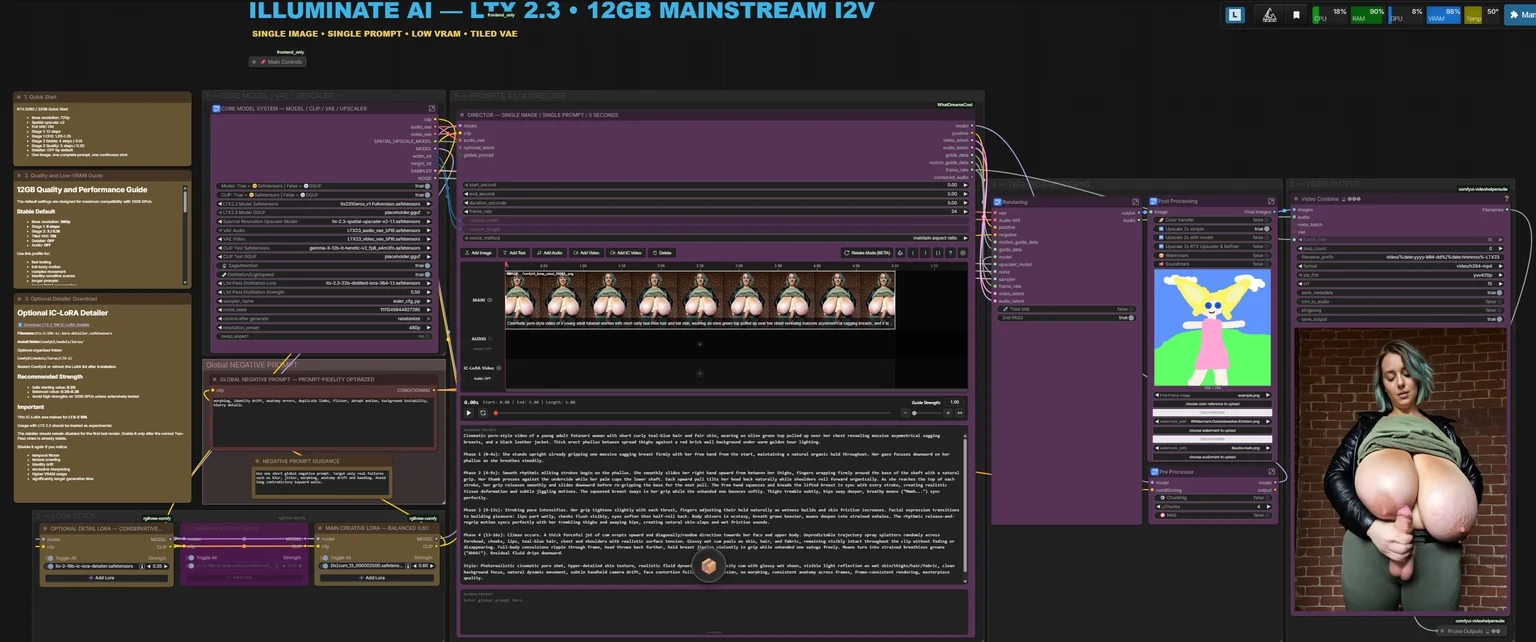Click choose color reference to upload

(x=1212, y=404)
